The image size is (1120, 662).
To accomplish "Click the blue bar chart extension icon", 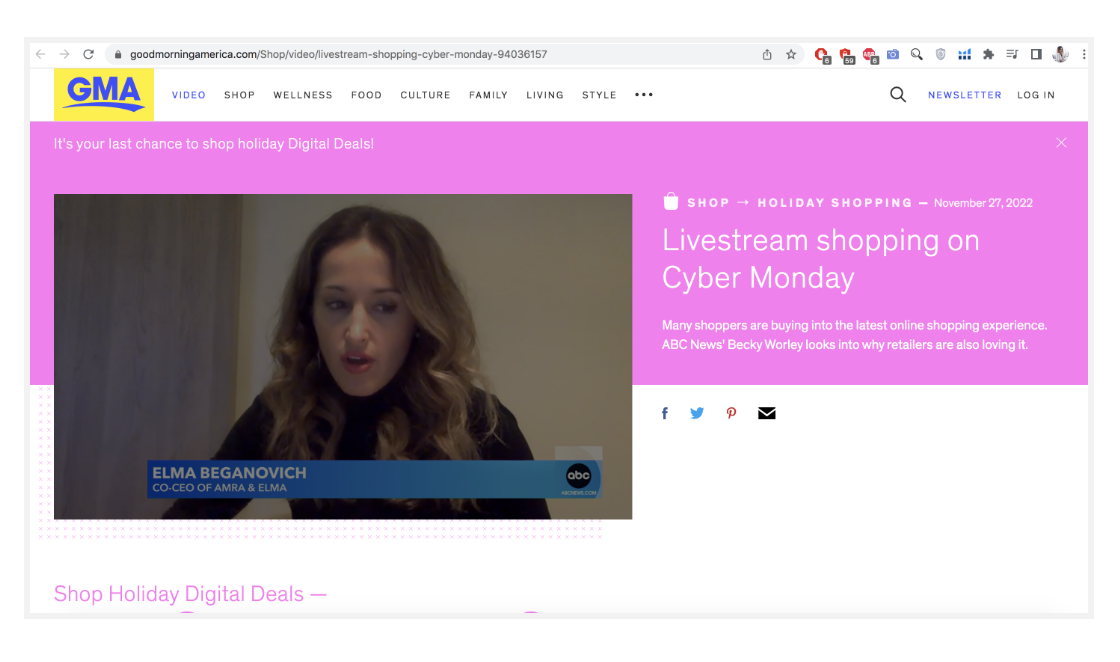I will point(964,54).
